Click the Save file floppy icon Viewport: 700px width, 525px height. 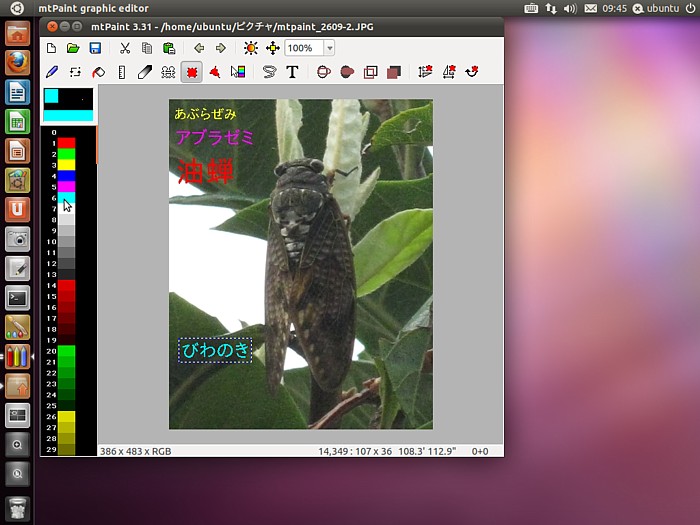[x=95, y=48]
